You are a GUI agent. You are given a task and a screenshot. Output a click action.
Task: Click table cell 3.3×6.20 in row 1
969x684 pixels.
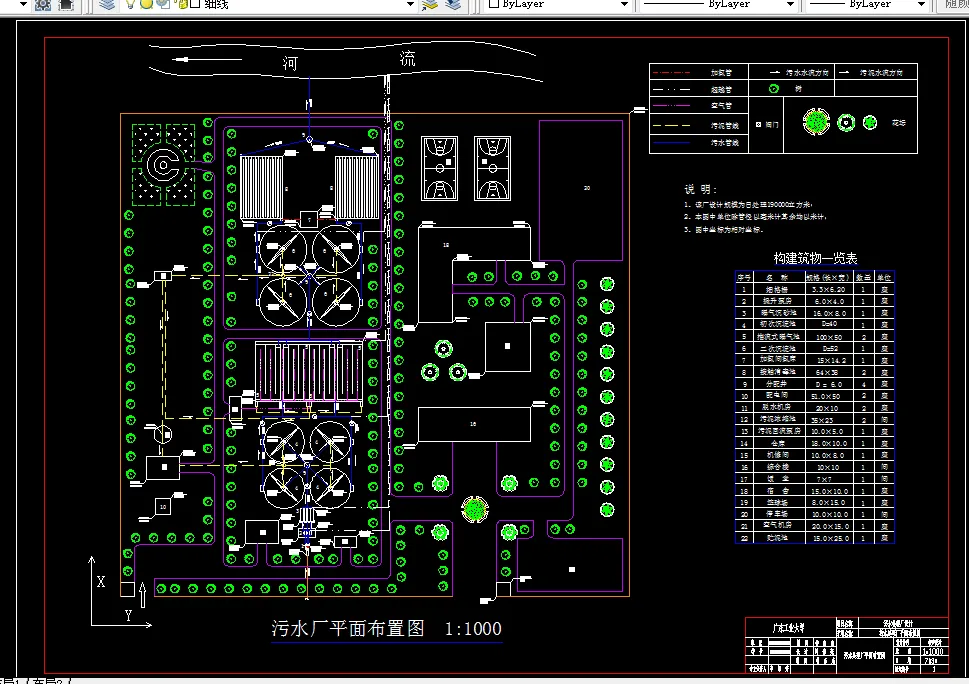click(x=829, y=289)
